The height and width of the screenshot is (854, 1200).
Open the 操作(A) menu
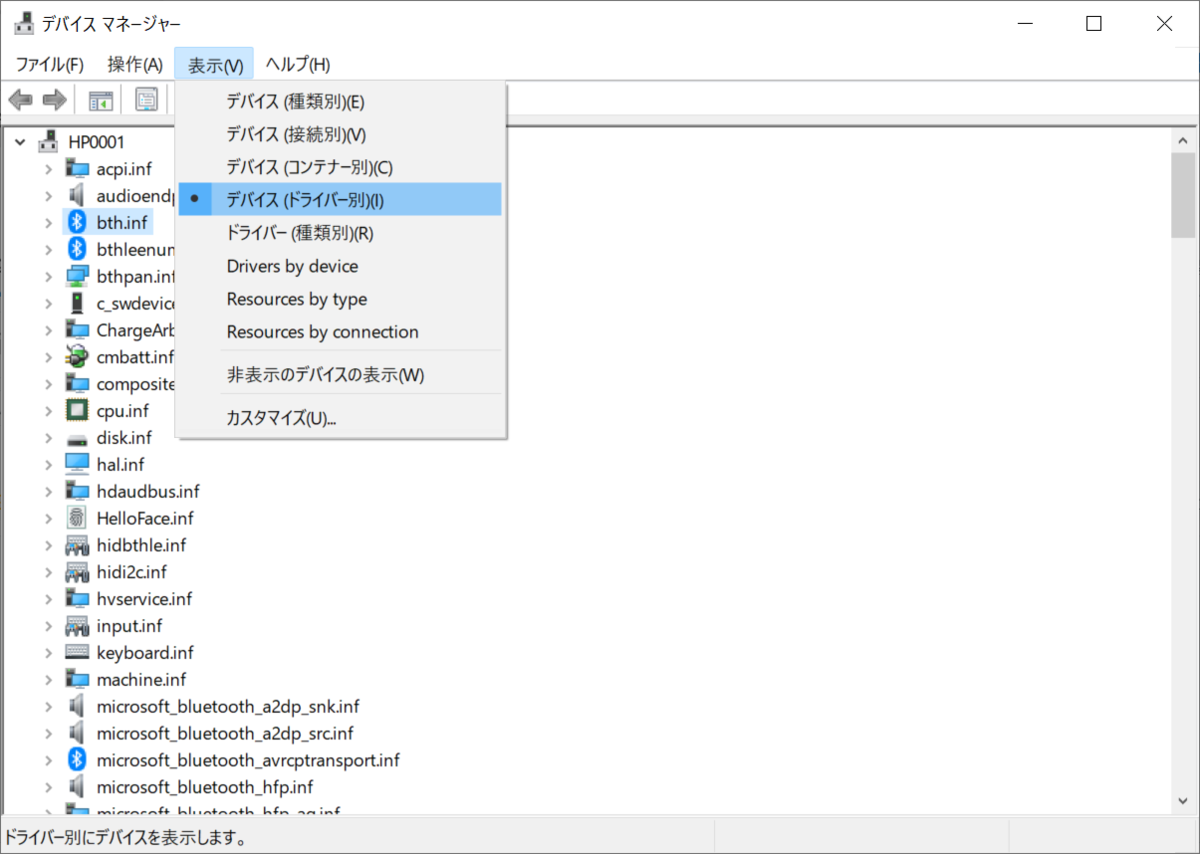point(135,64)
